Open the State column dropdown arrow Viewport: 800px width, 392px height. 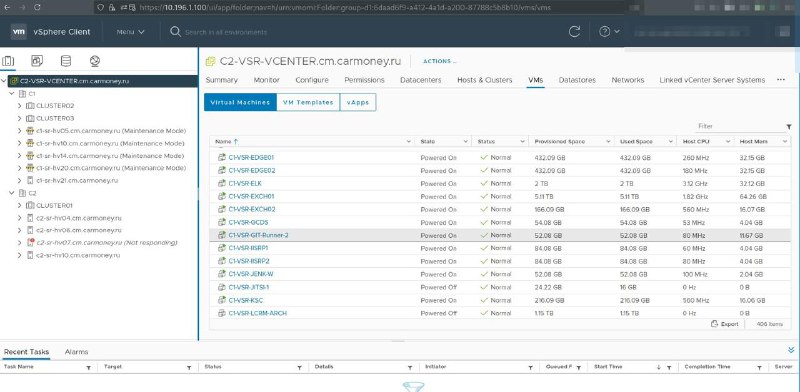[465, 141]
